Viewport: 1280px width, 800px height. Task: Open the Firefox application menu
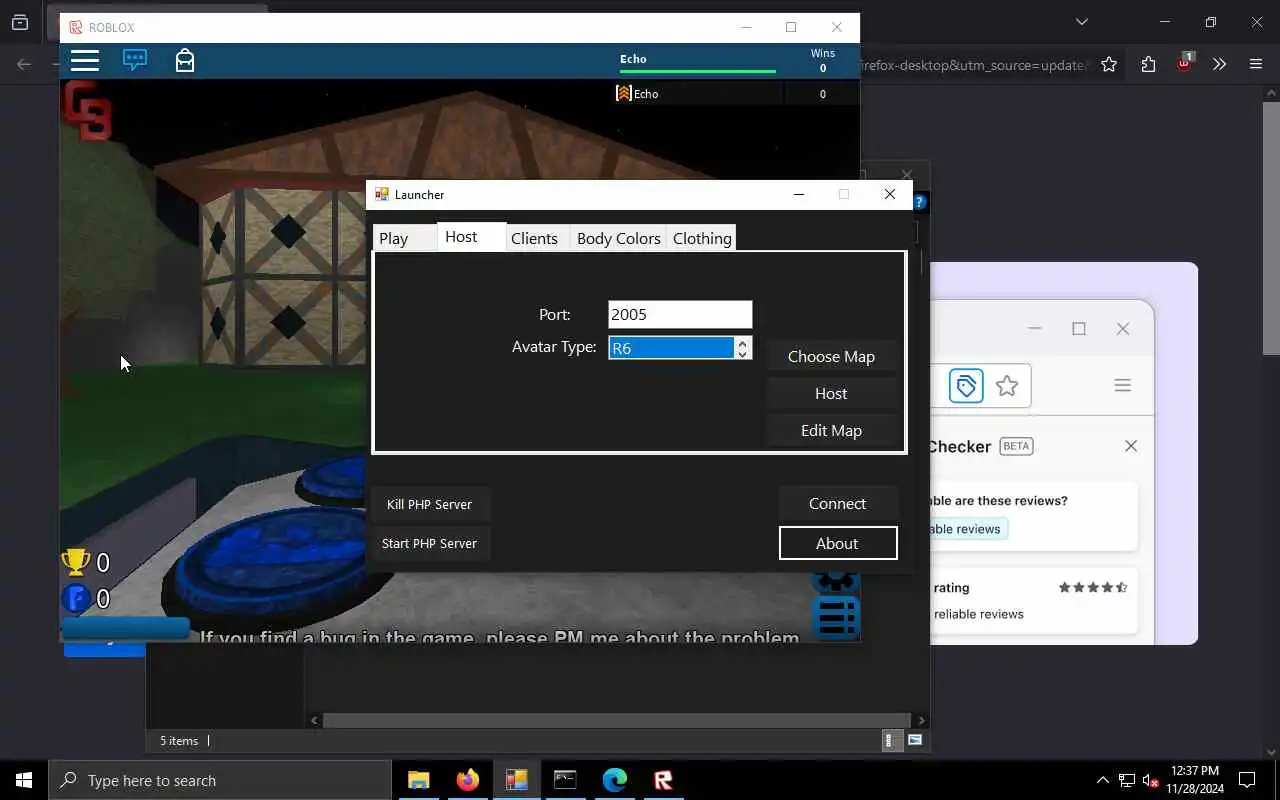[1256, 64]
